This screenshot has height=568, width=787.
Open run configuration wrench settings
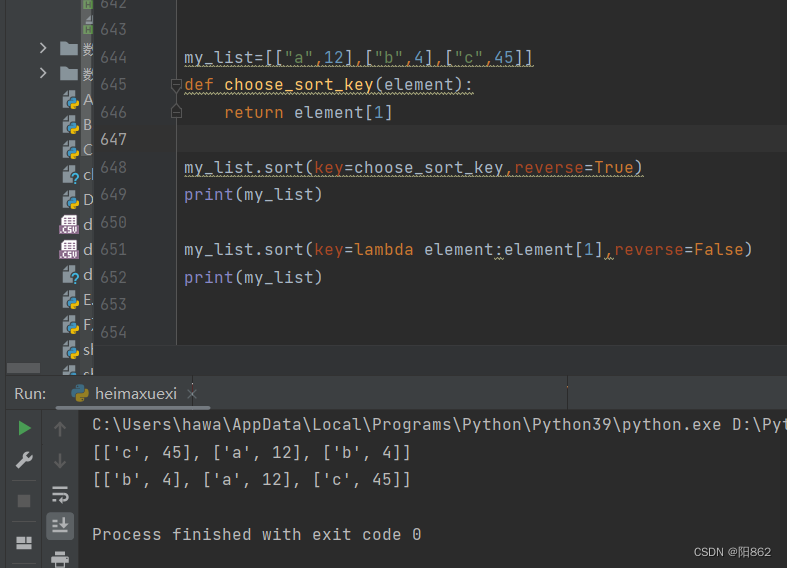pos(24,460)
